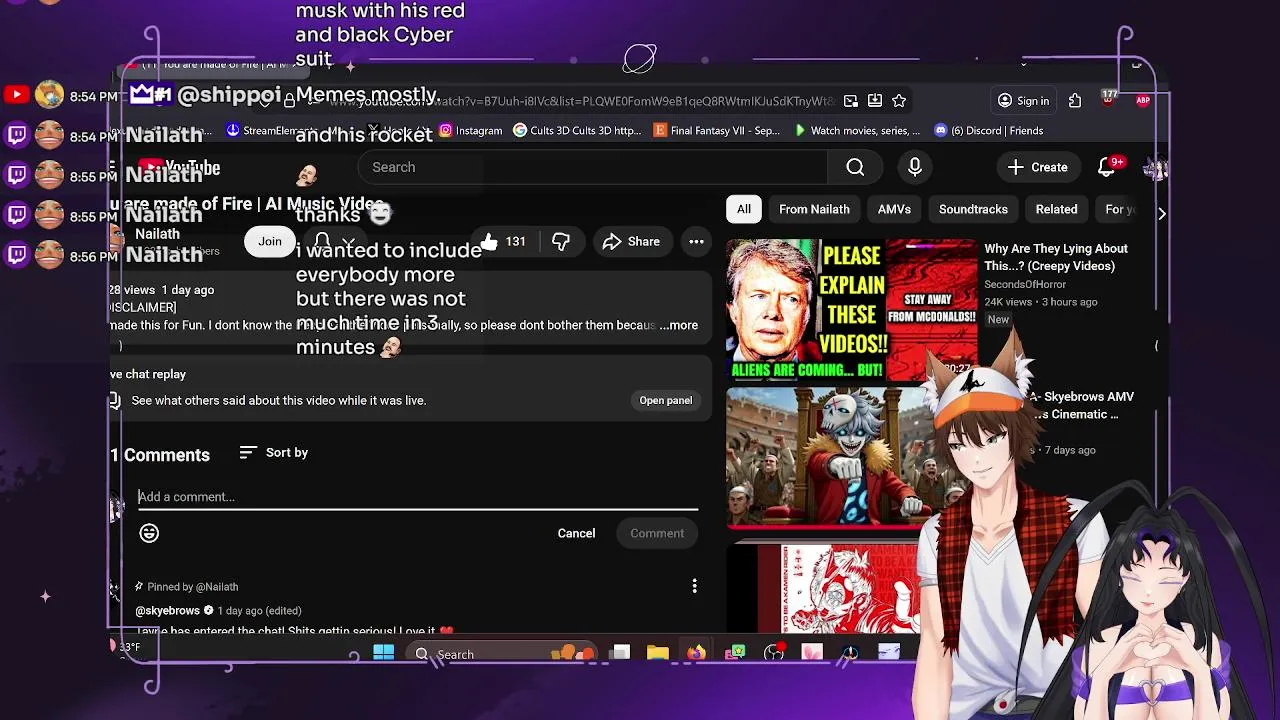Screen dimensions: 1280x720
Task: Select the Soundtracks chip
Action: (973, 209)
